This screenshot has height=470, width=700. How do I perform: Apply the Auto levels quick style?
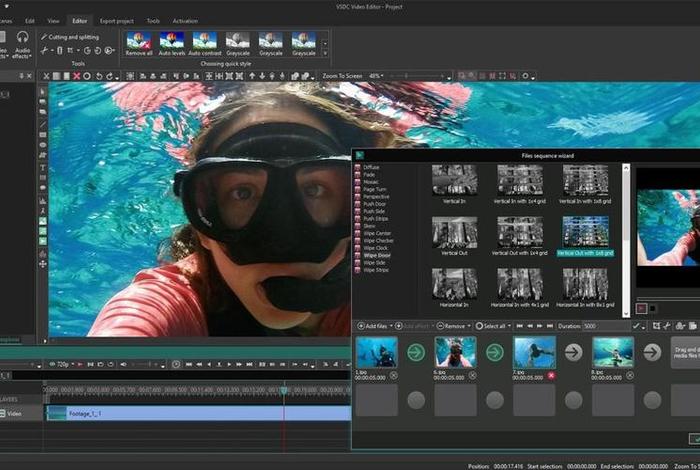tap(172, 44)
